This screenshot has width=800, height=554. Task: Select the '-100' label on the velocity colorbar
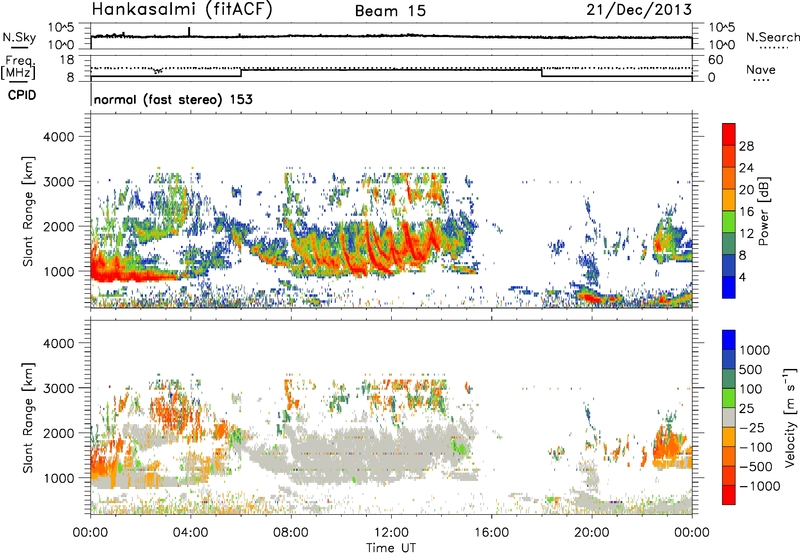click(x=756, y=447)
